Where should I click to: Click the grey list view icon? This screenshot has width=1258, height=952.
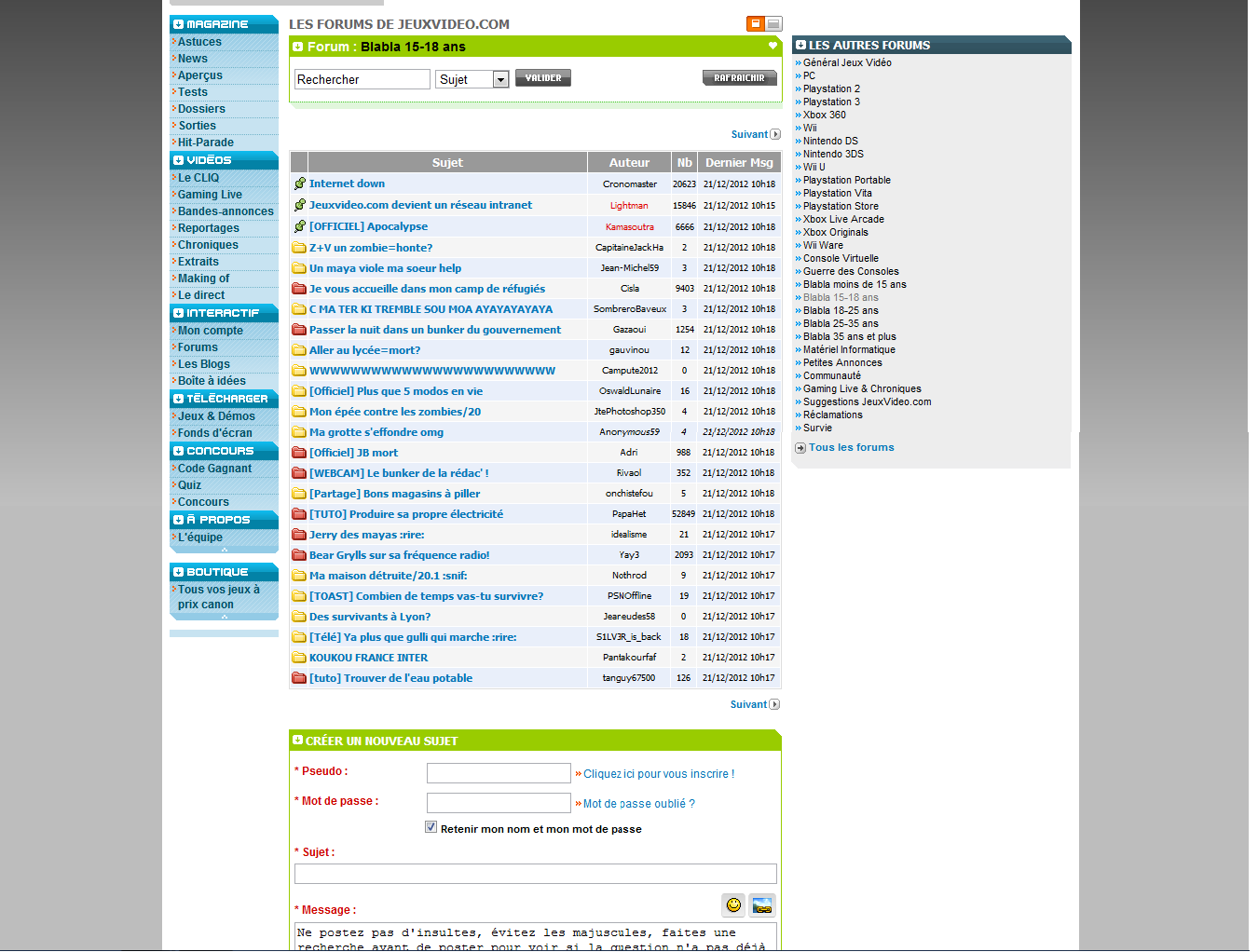pyautogui.click(x=773, y=23)
